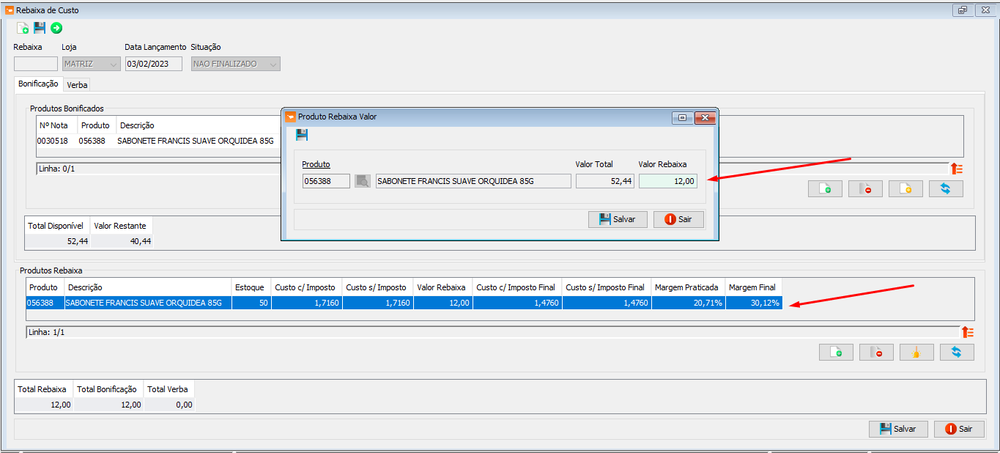The image size is (1000, 453).
Task: Remove item from Produtos Rebaixa grid
Action: [x=876, y=352]
